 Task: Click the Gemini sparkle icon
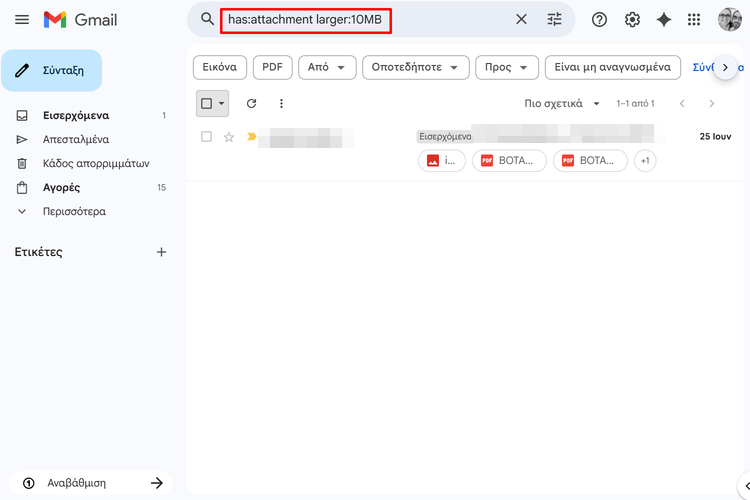[x=663, y=20]
